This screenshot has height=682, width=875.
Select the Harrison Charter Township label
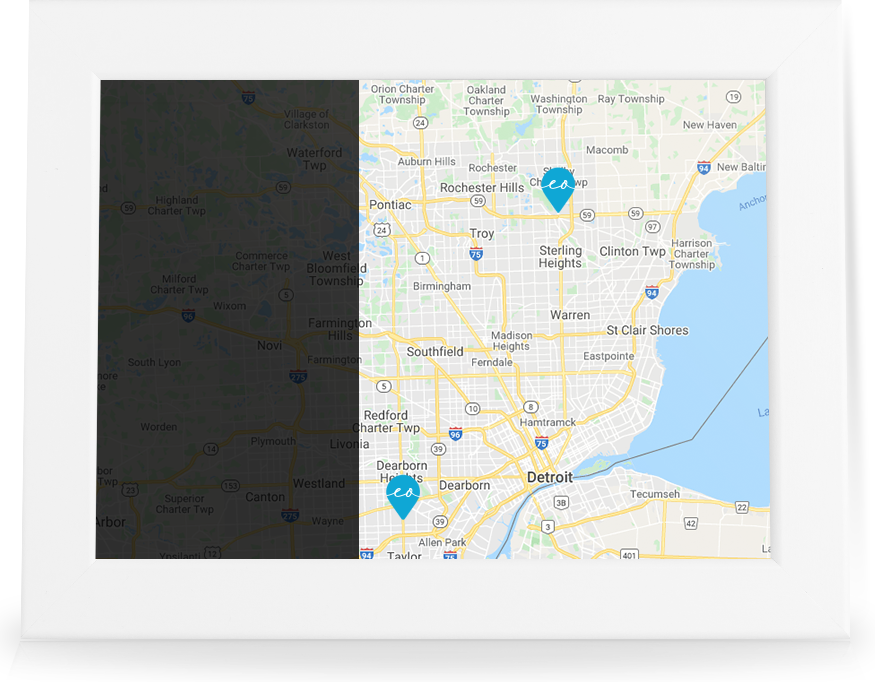click(x=692, y=254)
